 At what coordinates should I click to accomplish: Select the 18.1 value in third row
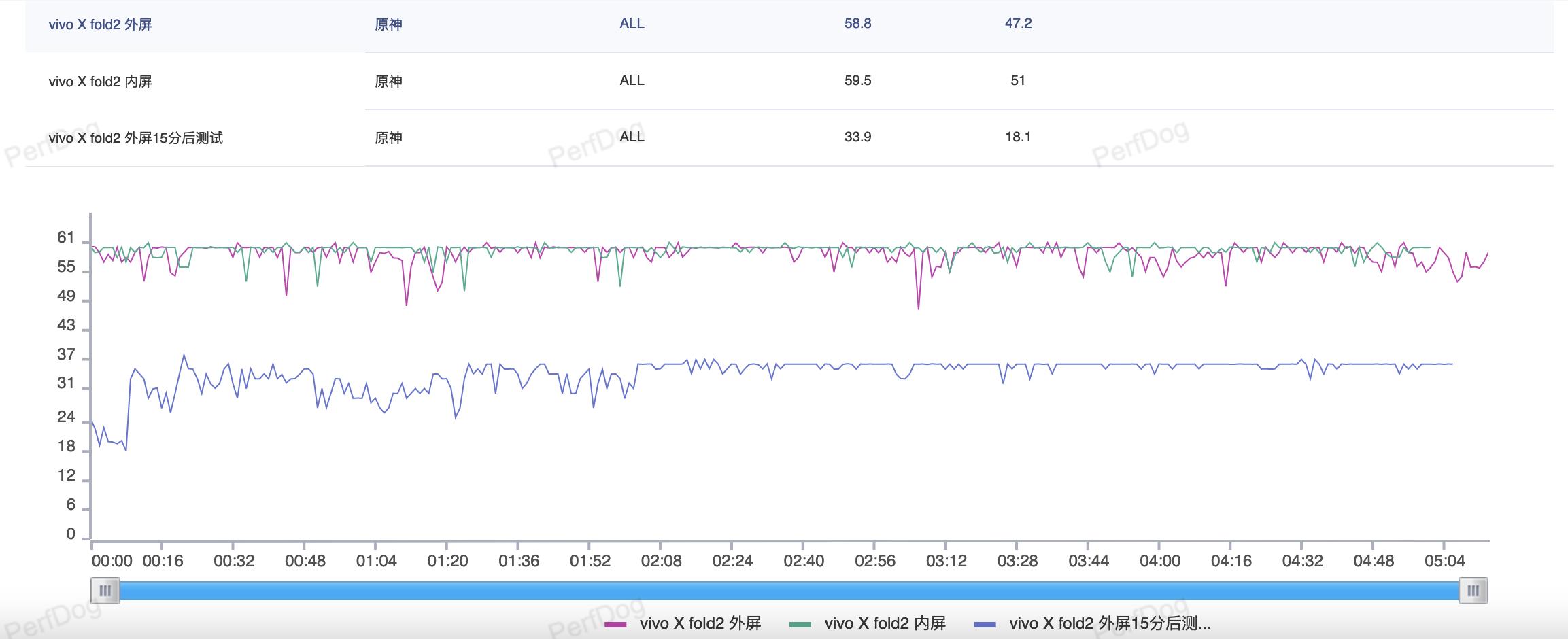[1018, 137]
